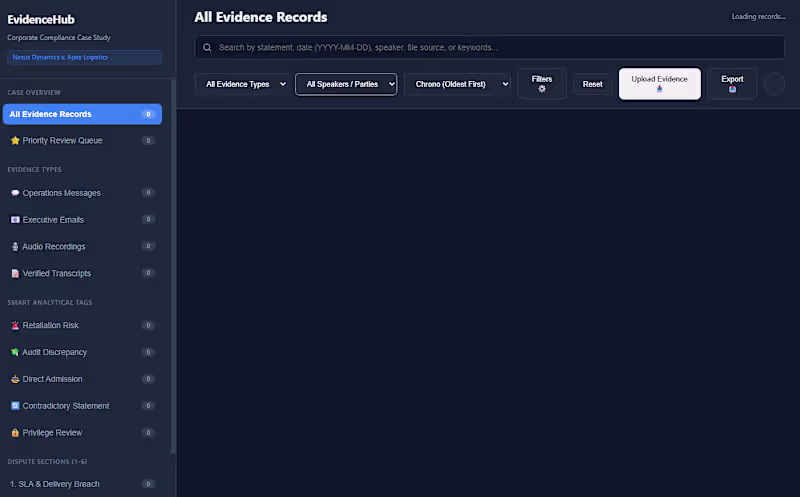Viewport: 800px width, 497px height.
Task: Select All Evidence Records in sidebar
Action: pos(82,114)
